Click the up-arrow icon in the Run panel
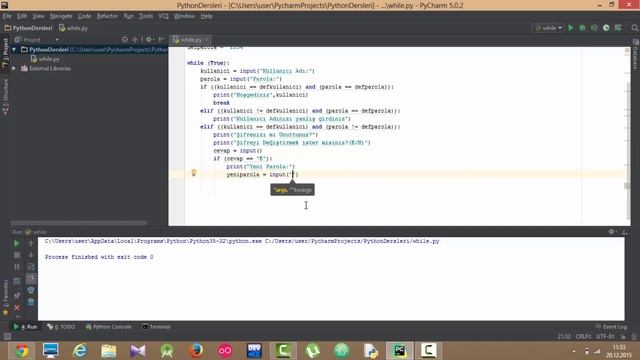 (31, 244)
